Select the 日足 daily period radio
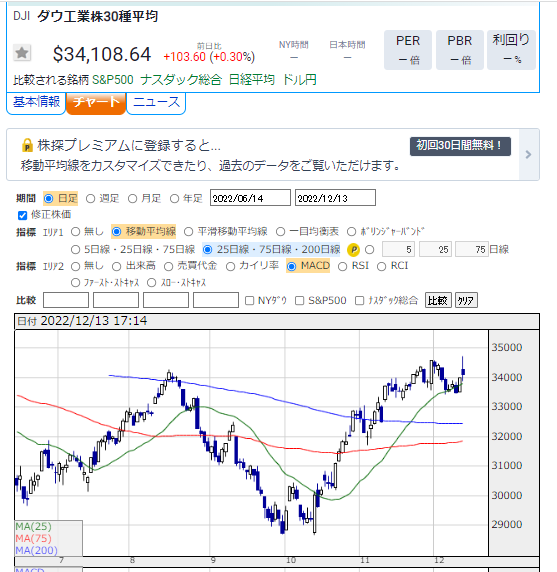This screenshot has height=572, width=557. click(48, 199)
